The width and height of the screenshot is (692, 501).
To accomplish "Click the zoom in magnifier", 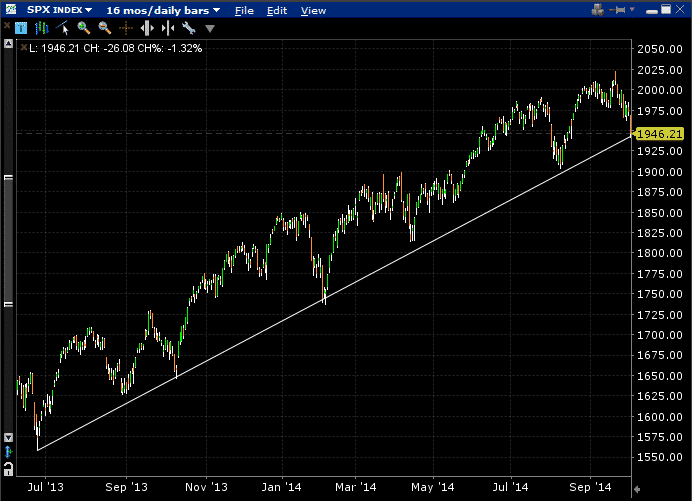I will tap(83, 28).
